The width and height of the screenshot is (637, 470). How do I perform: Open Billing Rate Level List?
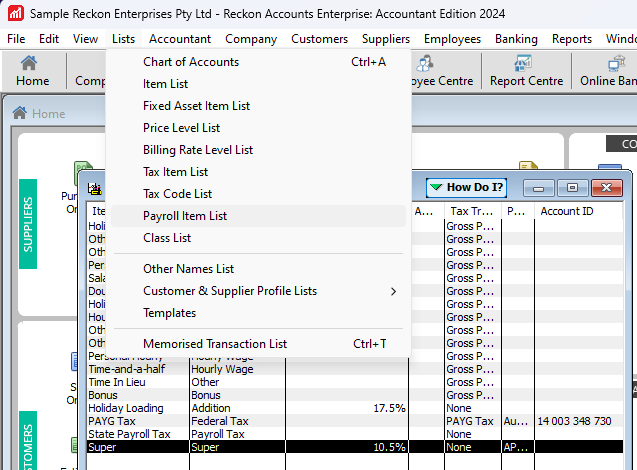click(x=258, y=149)
